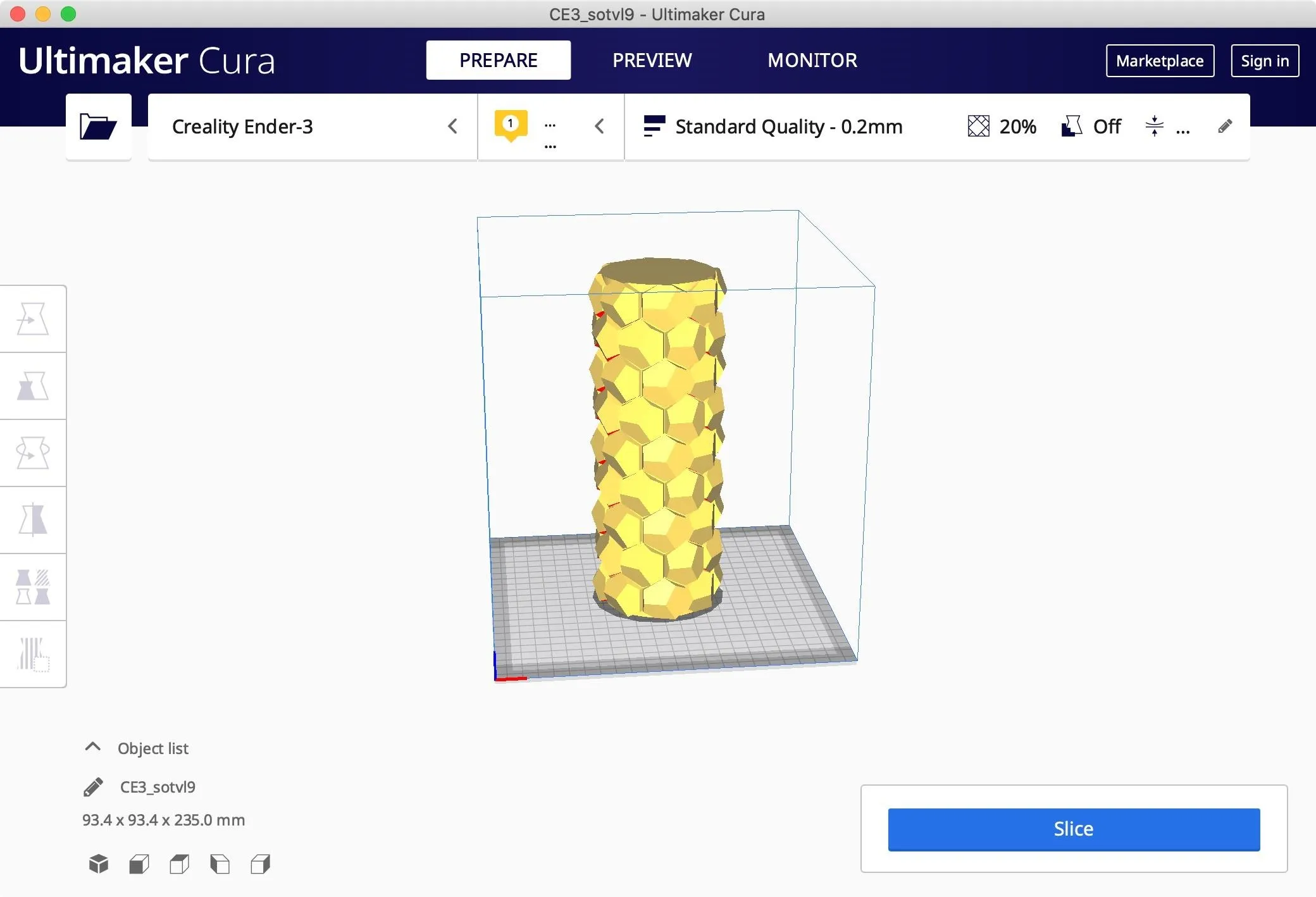Collapse the Object list panel
The width and height of the screenshot is (1316, 897).
92,747
